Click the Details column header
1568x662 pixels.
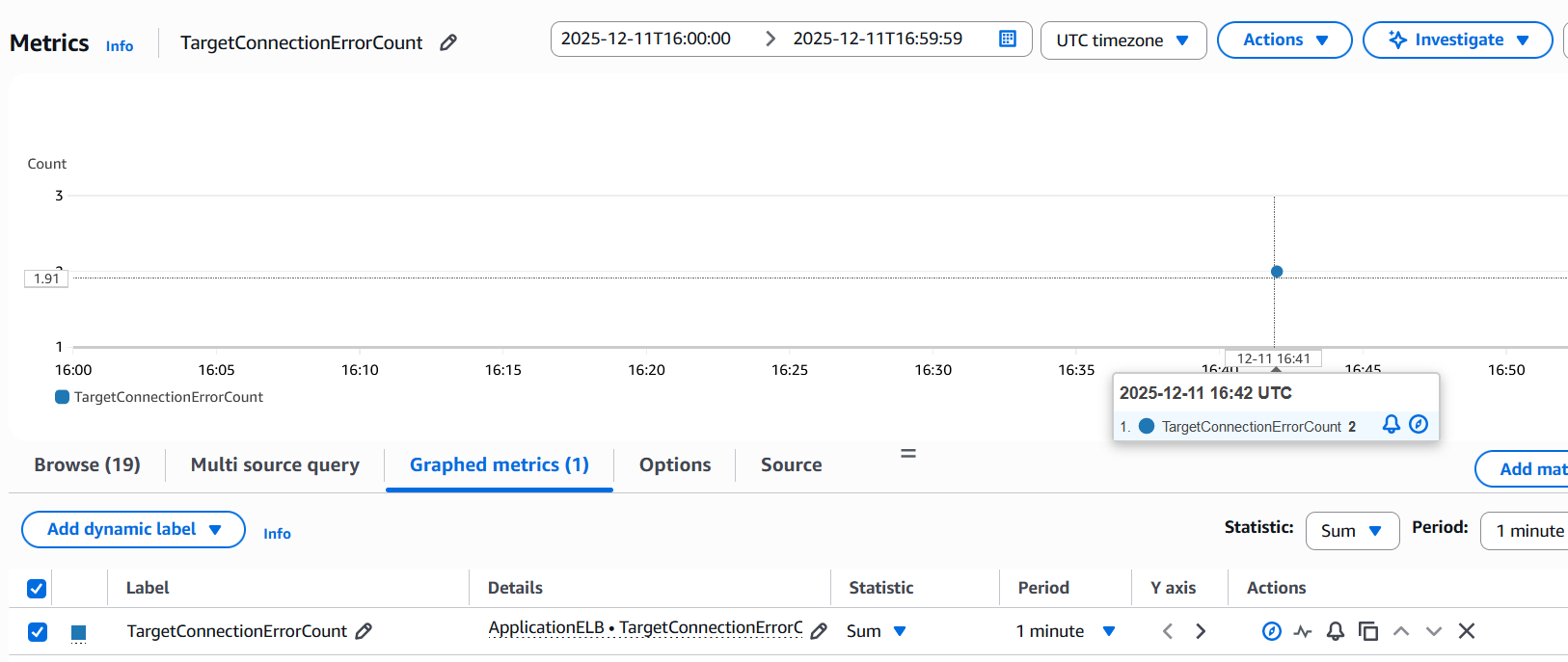coord(515,588)
